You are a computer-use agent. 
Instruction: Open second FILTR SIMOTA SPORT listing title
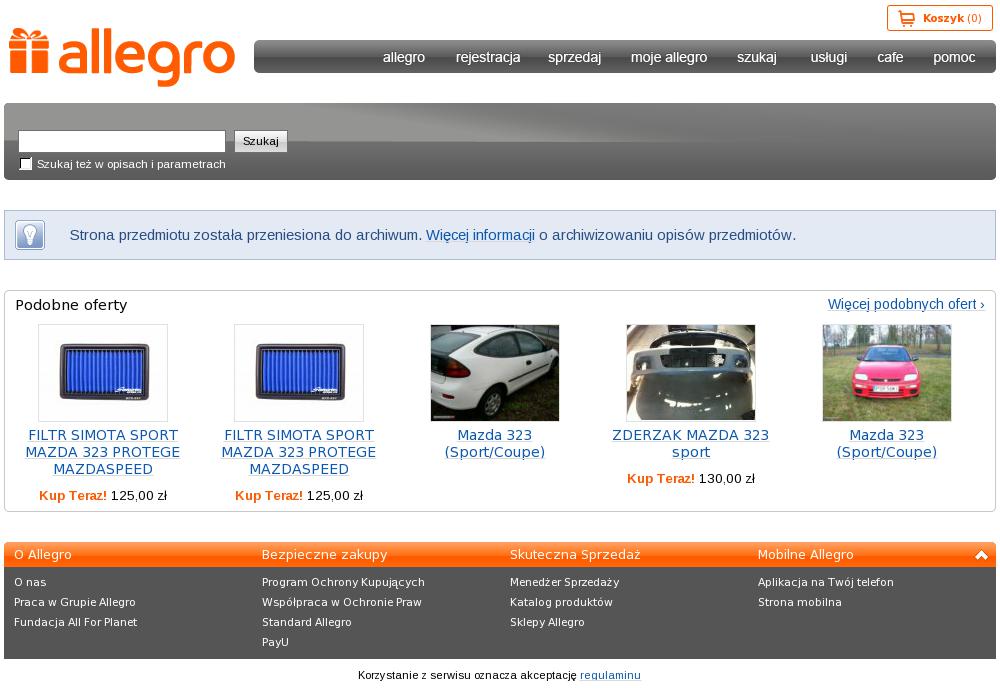tap(298, 452)
